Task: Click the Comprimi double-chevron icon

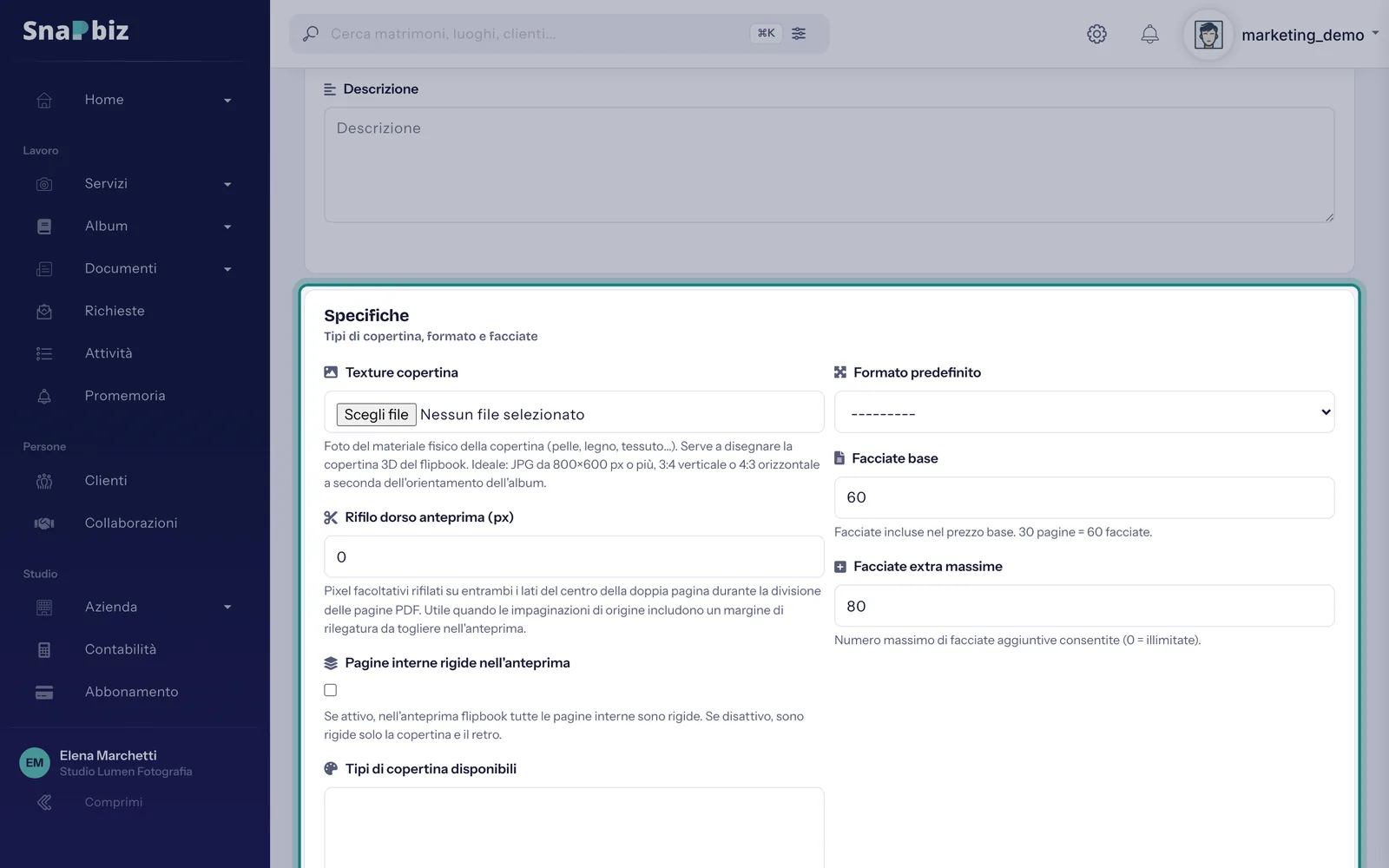Action: (44, 803)
